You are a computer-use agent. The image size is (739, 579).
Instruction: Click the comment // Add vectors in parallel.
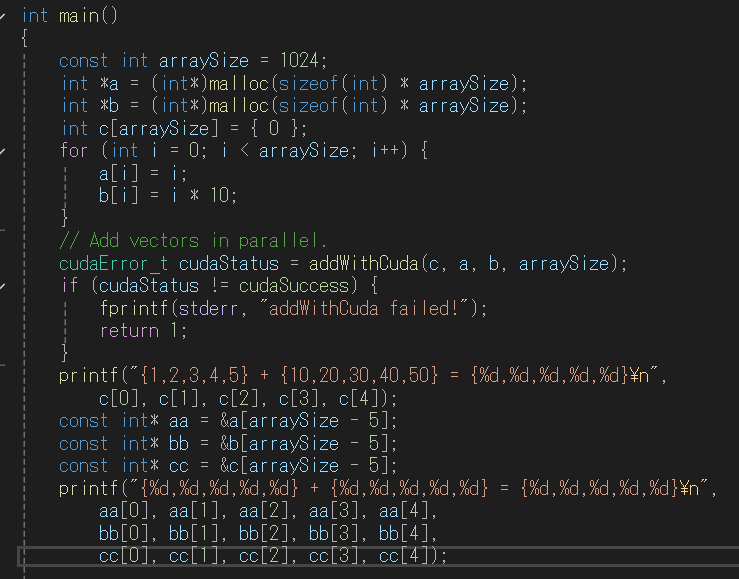[193, 241]
